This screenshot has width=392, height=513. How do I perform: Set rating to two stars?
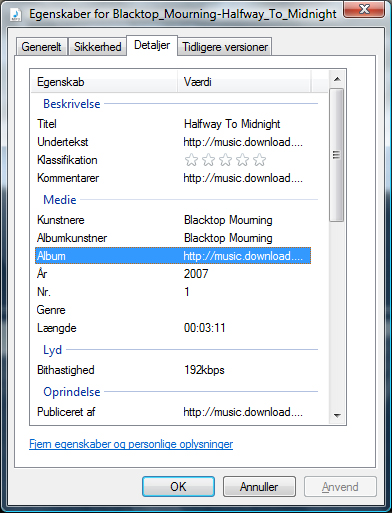click(208, 160)
